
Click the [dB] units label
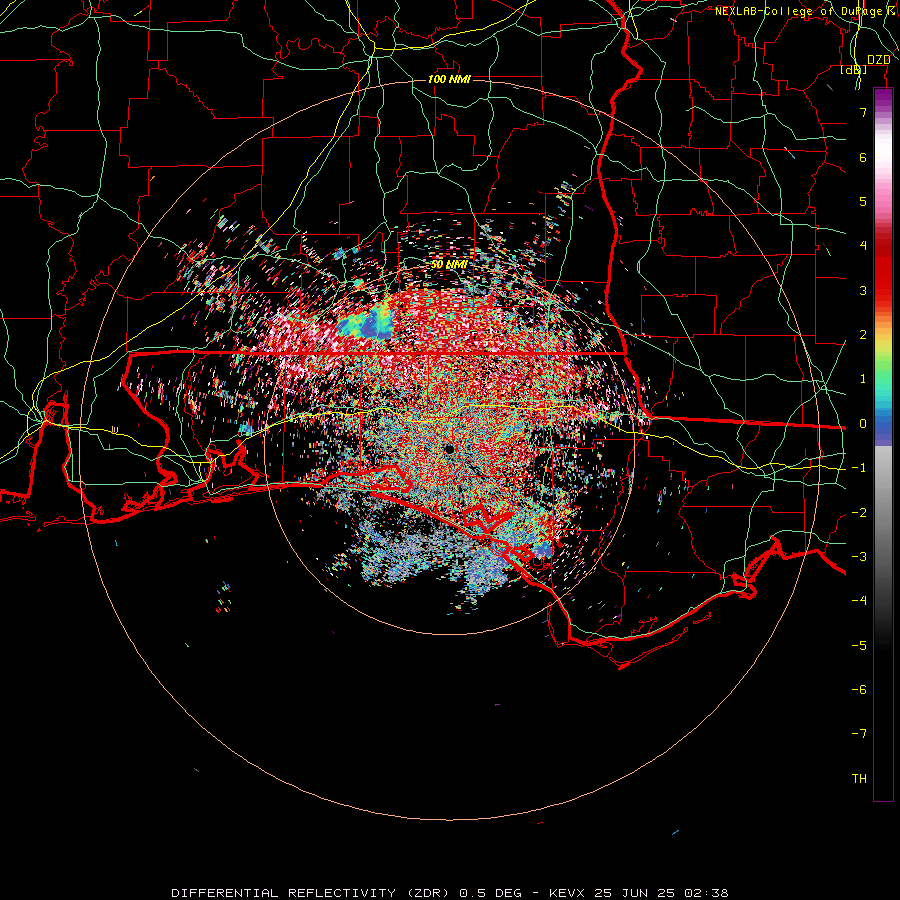pyautogui.click(x=854, y=70)
